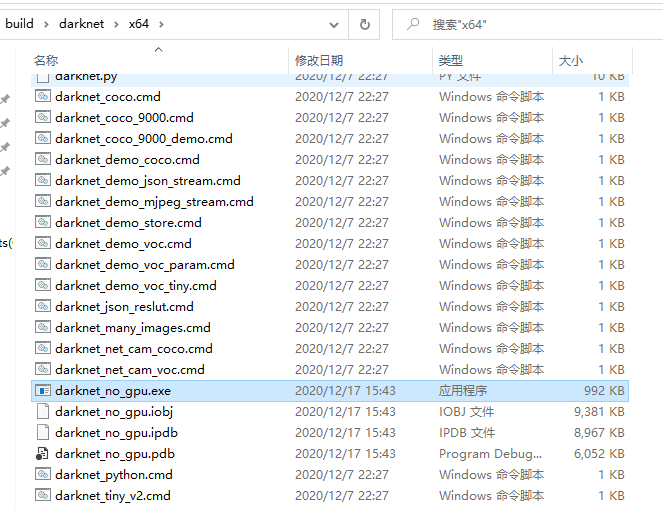Select the file name darknet_python.cmd

click(x=114, y=475)
